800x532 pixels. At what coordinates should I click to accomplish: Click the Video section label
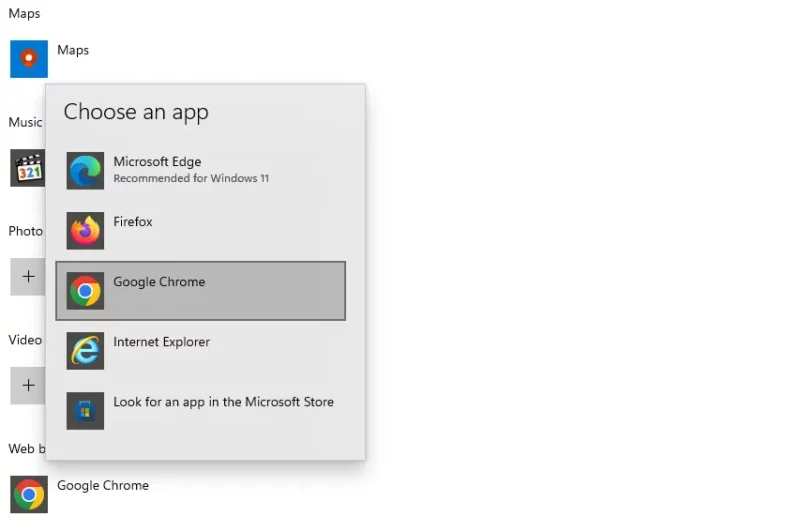click(x=26, y=340)
